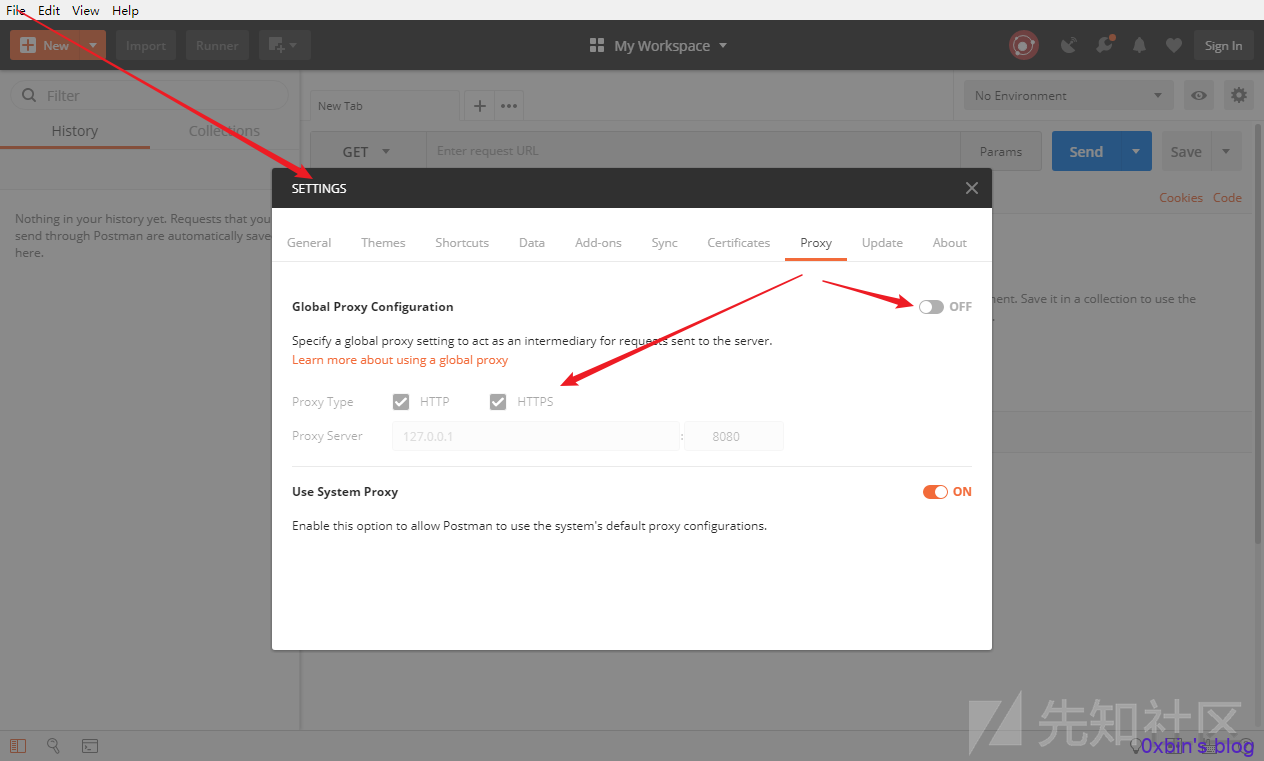Open the View menu

[86, 10]
